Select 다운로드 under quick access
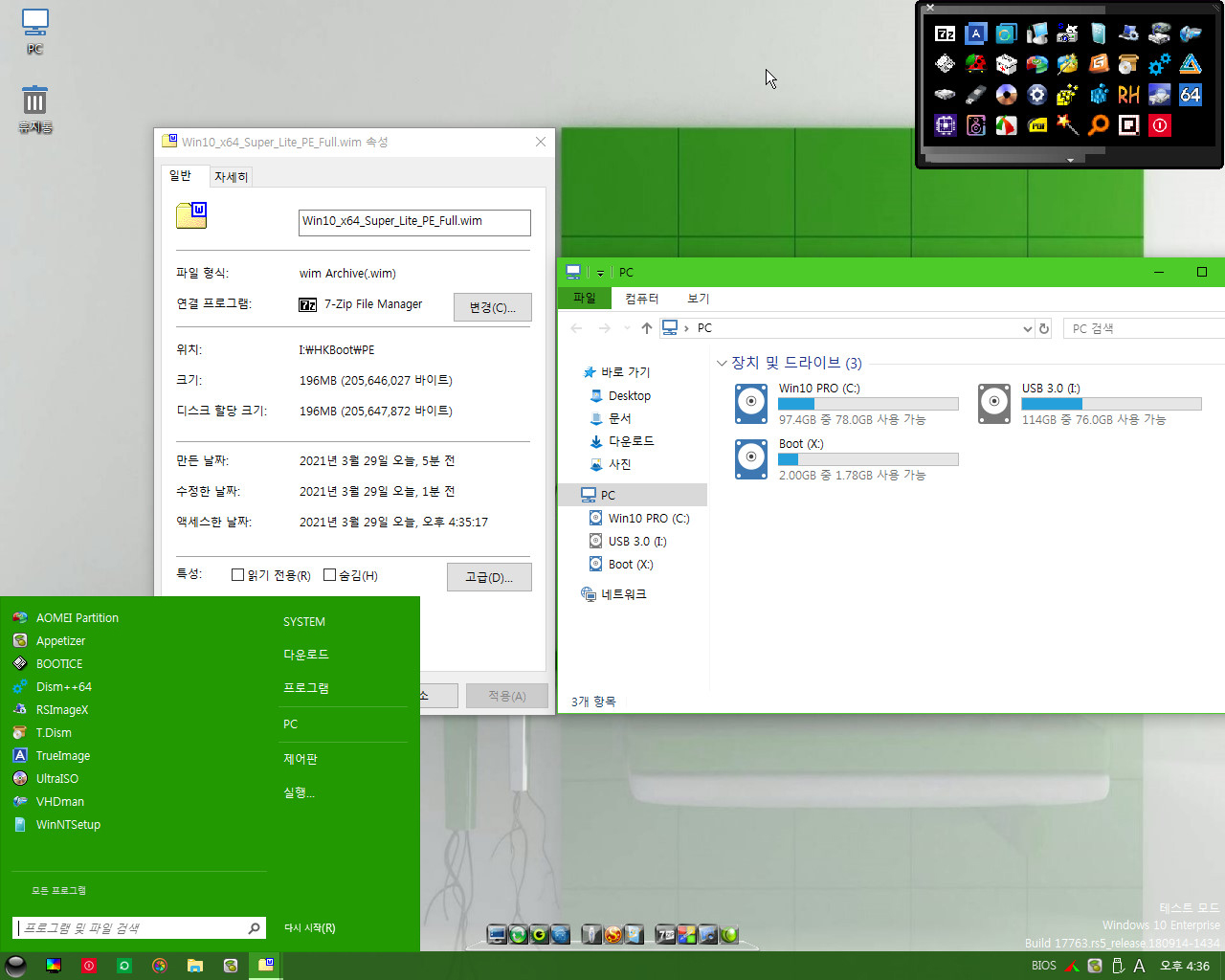The height and width of the screenshot is (980, 1225). point(622,441)
